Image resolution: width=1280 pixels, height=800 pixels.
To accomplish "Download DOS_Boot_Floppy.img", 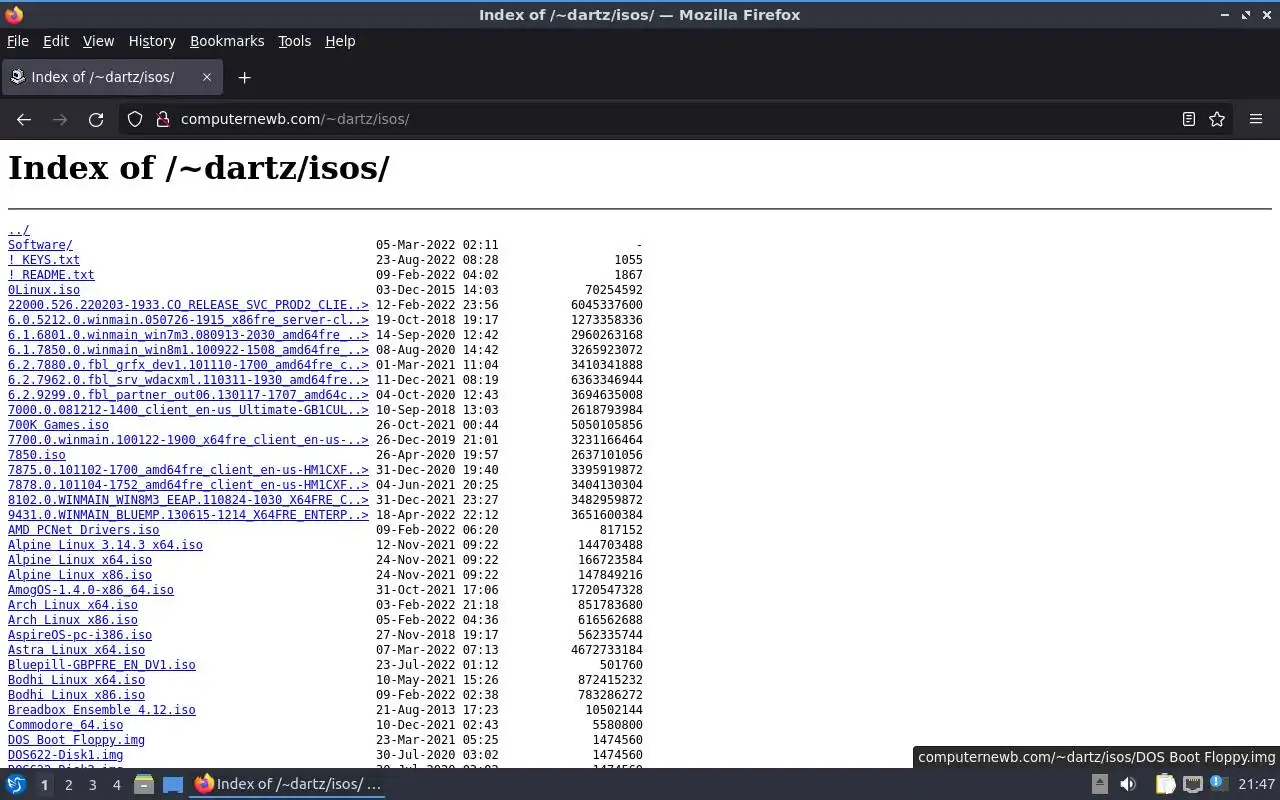I will pos(76,740).
